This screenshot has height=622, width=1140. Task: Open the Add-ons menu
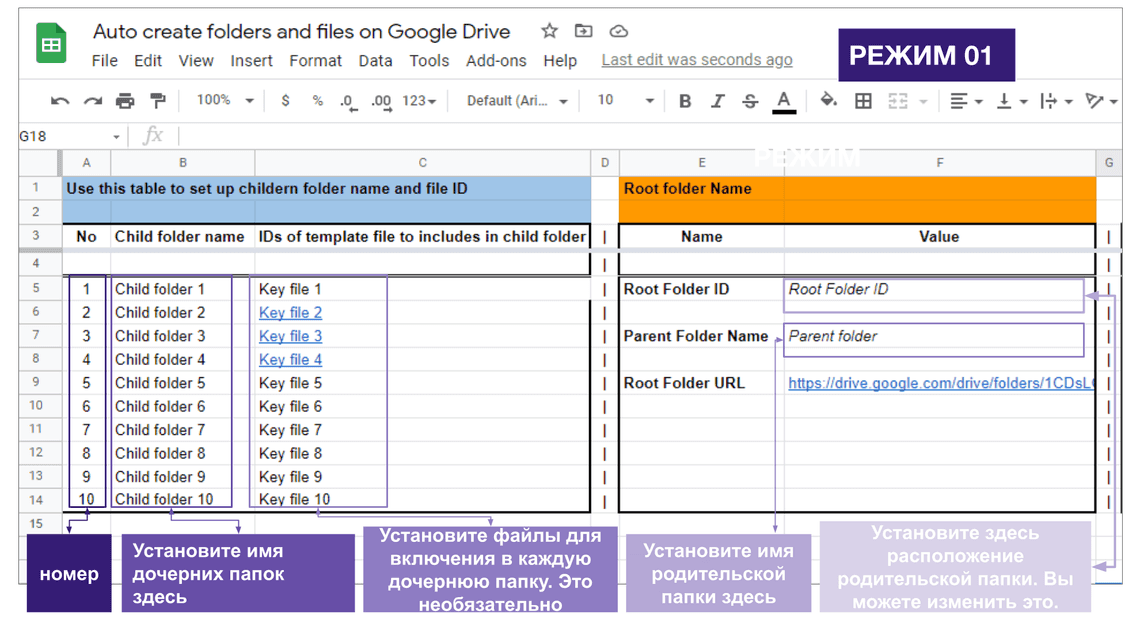(x=496, y=61)
